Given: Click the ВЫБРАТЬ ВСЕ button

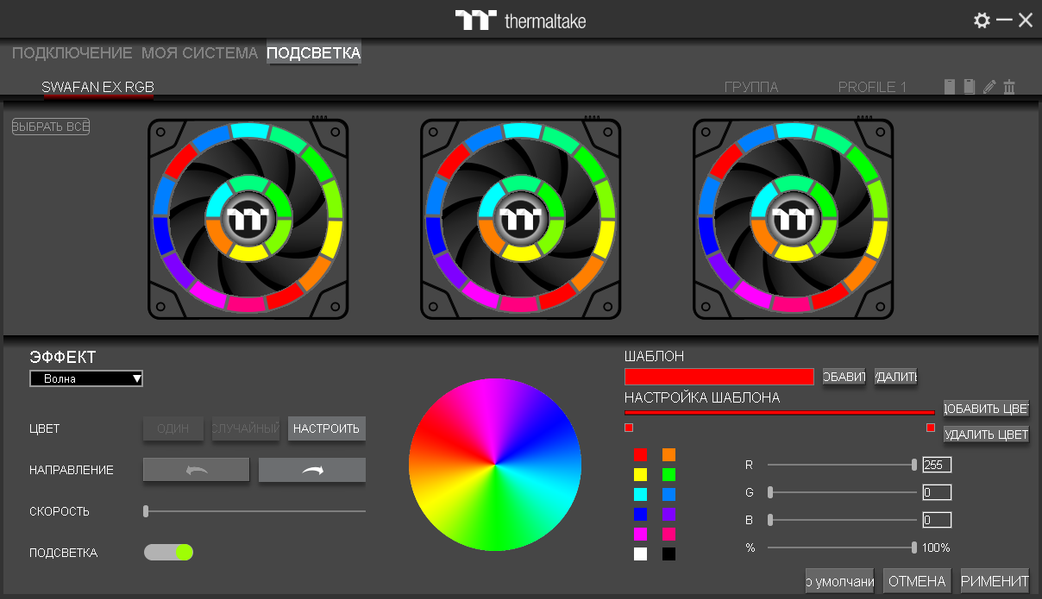Looking at the screenshot, I should point(51,126).
